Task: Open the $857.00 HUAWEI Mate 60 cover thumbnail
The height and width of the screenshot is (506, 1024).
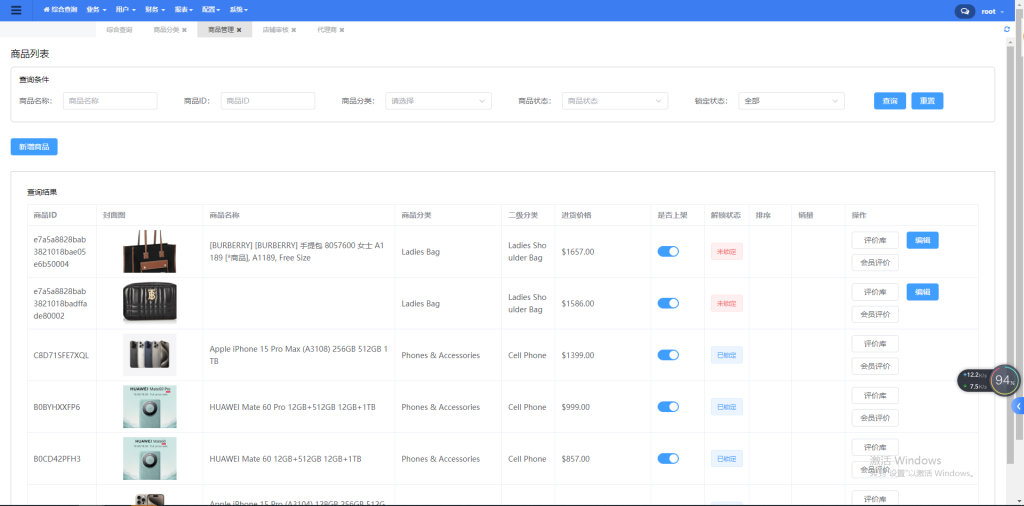Action: click(x=150, y=458)
